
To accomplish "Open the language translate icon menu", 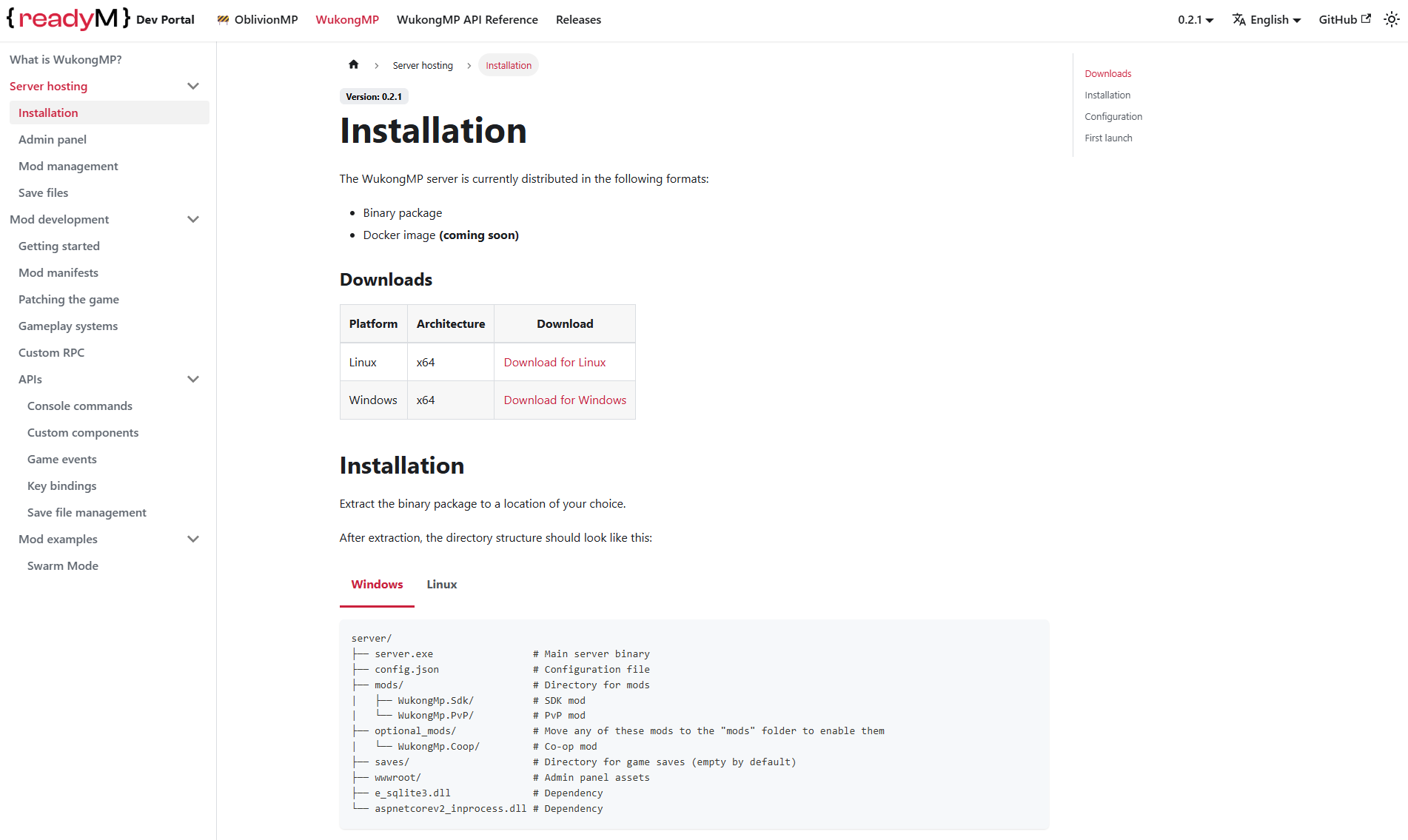I will click(1238, 20).
